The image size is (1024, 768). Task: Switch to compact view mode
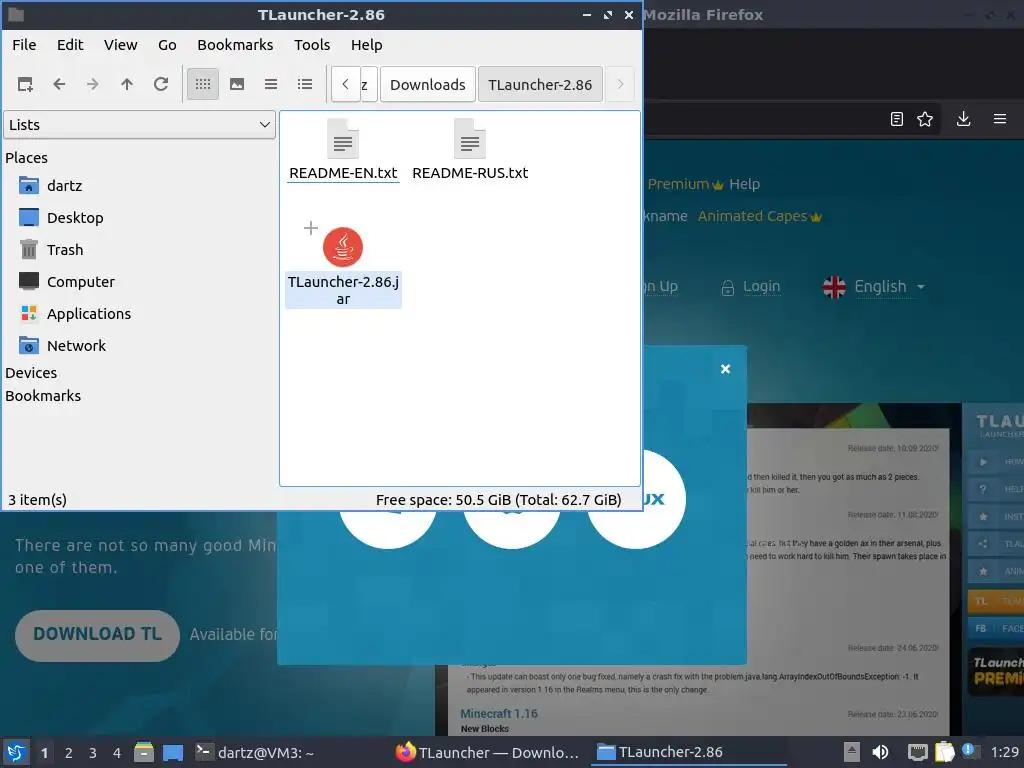point(271,84)
